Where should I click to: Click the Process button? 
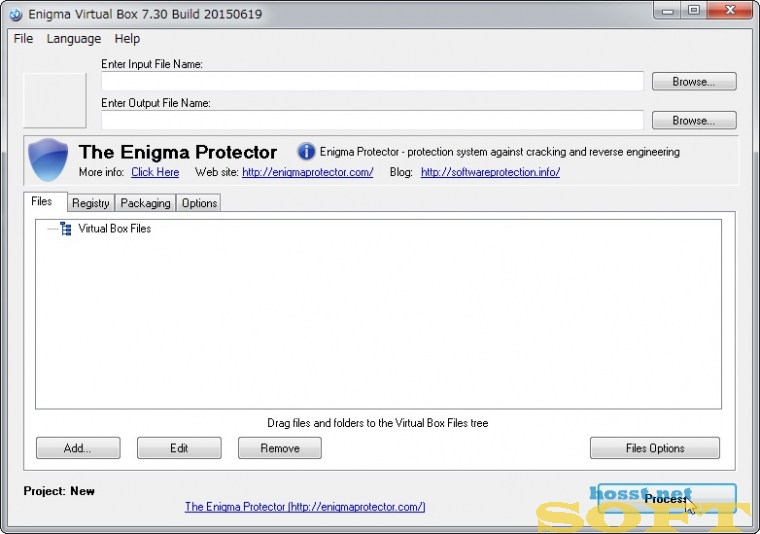coord(667,499)
